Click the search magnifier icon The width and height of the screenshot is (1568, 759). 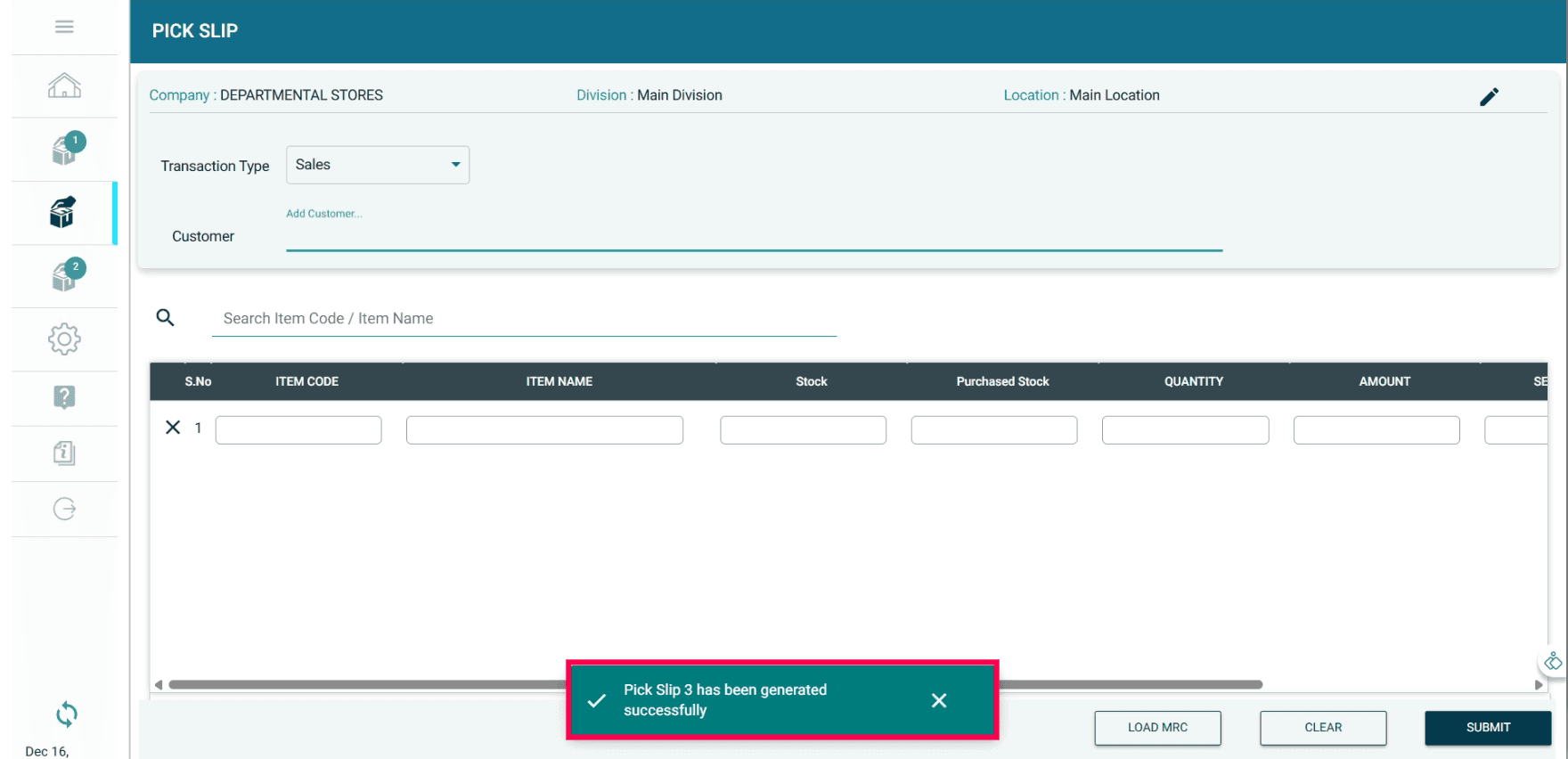[165, 317]
